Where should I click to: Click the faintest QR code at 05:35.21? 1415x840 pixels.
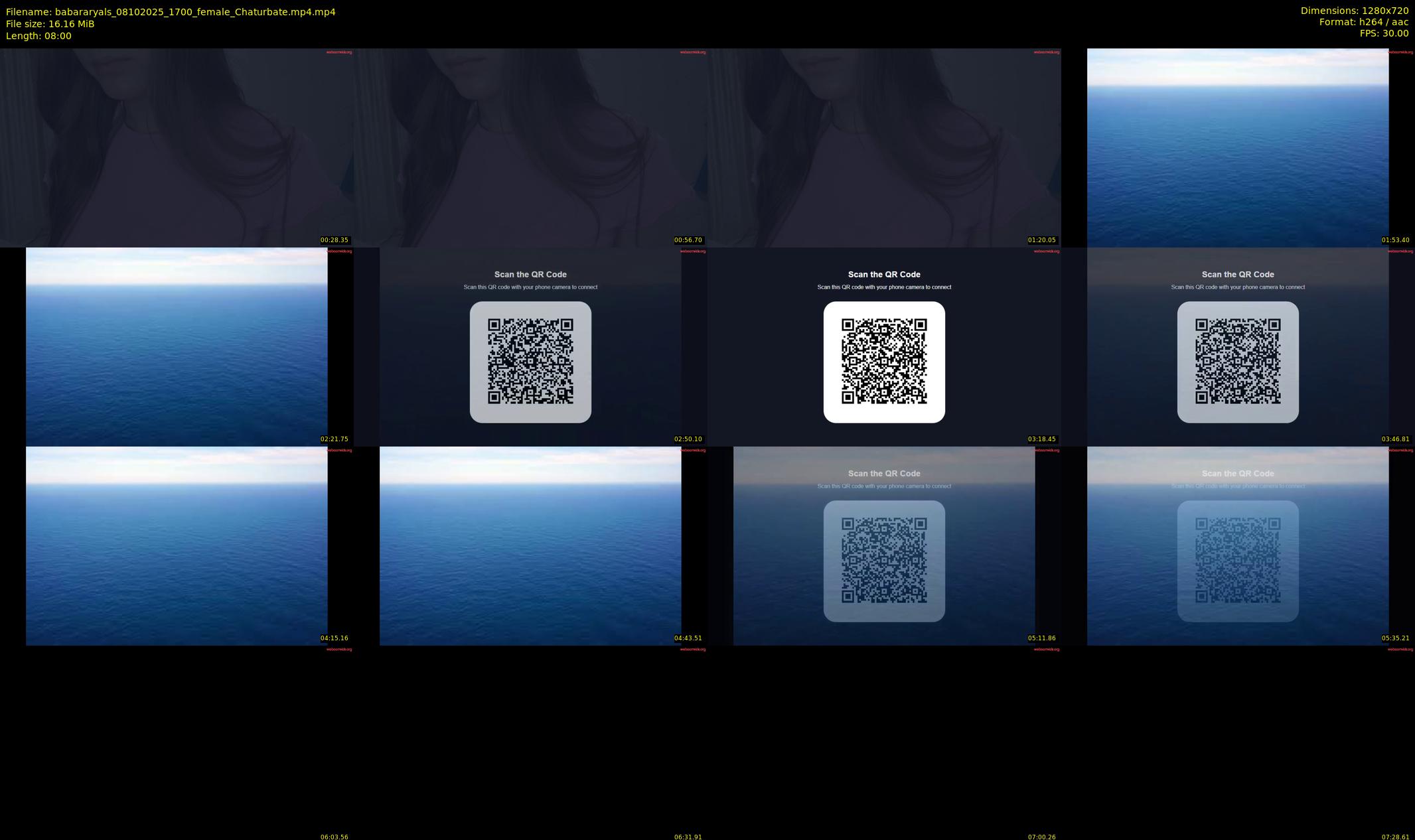pos(1238,561)
